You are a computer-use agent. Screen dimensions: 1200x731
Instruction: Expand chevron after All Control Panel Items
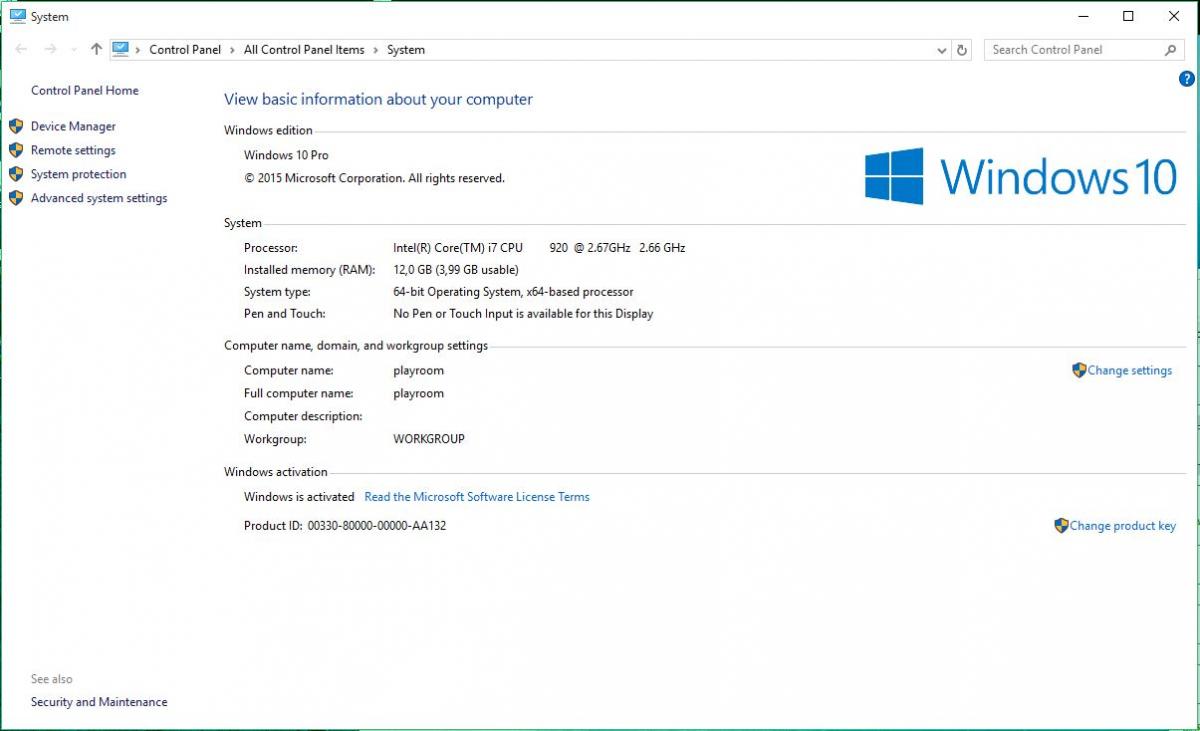click(x=376, y=50)
